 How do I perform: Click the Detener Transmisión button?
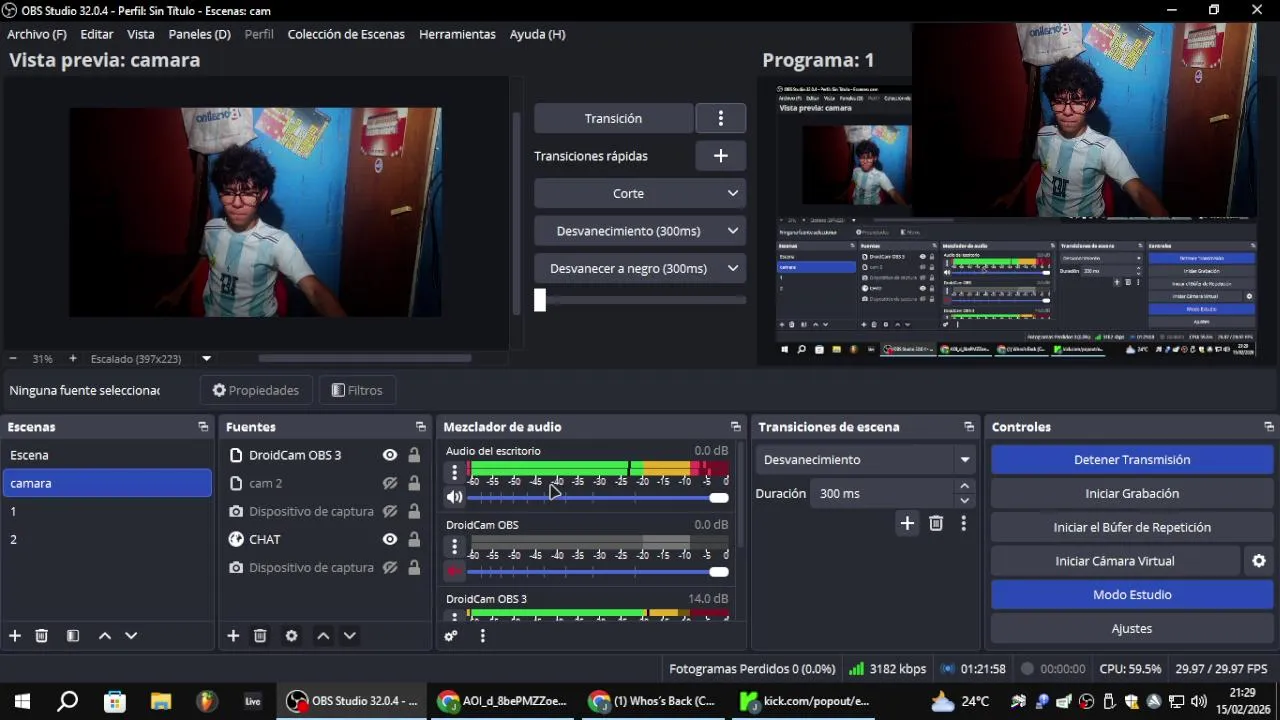pos(1132,460)
